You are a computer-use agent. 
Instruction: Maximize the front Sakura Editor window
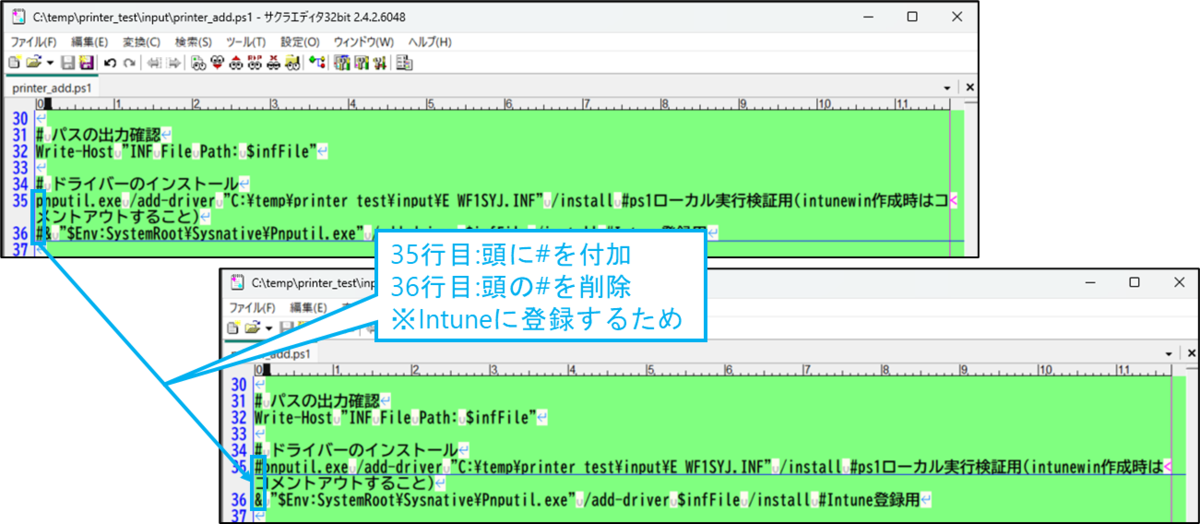(1133, 283)
